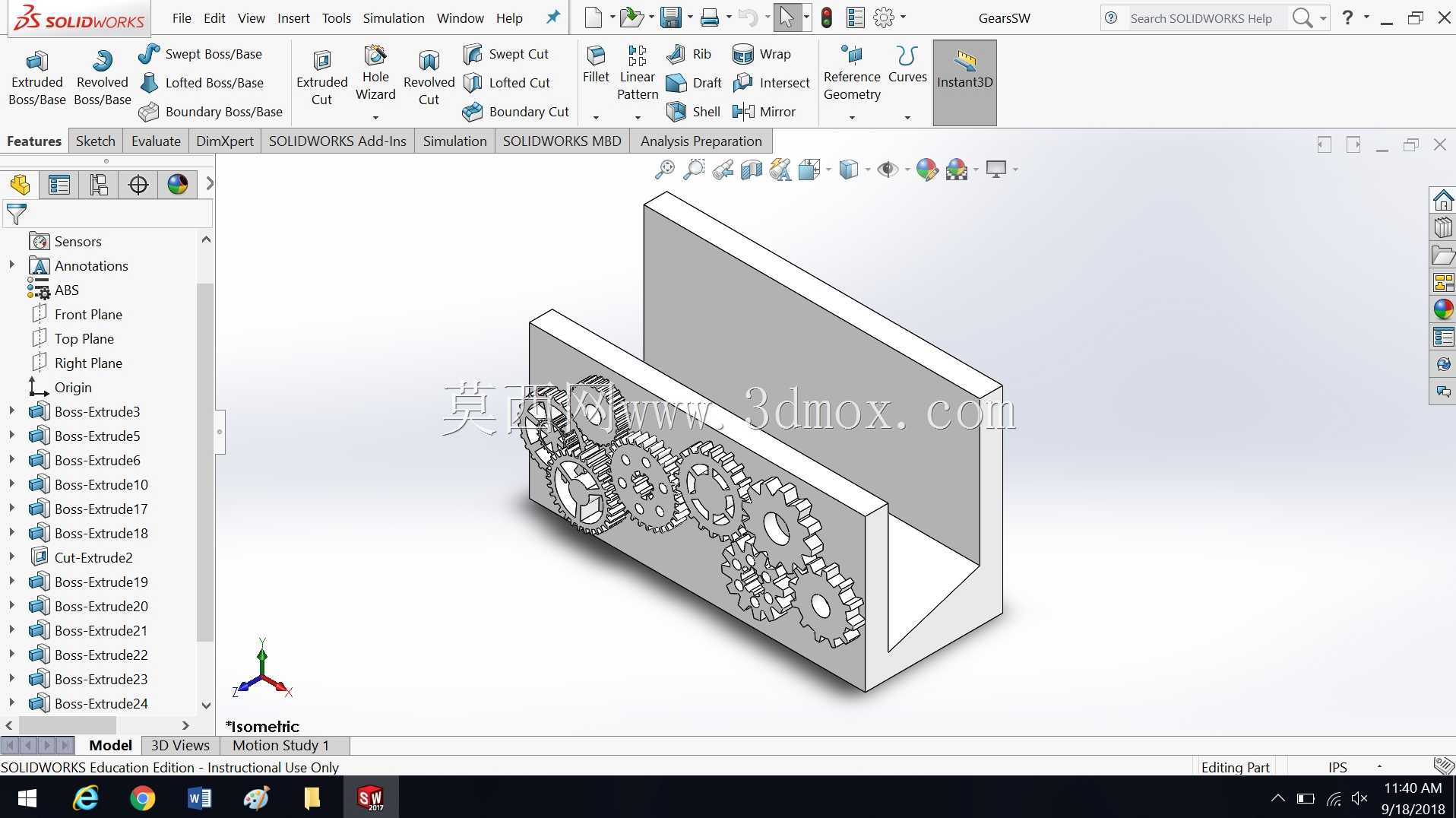The width and height of the screenshot is (1456, 818).
Task: Open Edit Appearance color ball
Action: 926,169
